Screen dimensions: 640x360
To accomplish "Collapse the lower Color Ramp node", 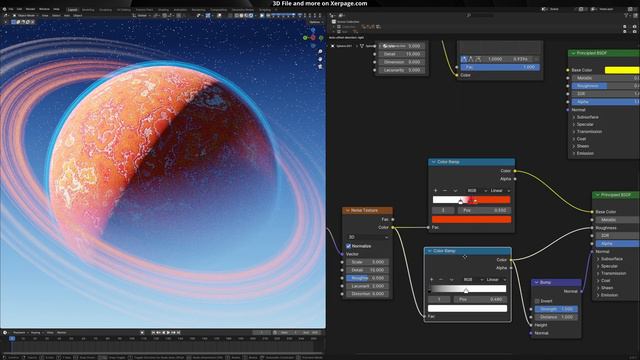I will (x=429, y=251).
